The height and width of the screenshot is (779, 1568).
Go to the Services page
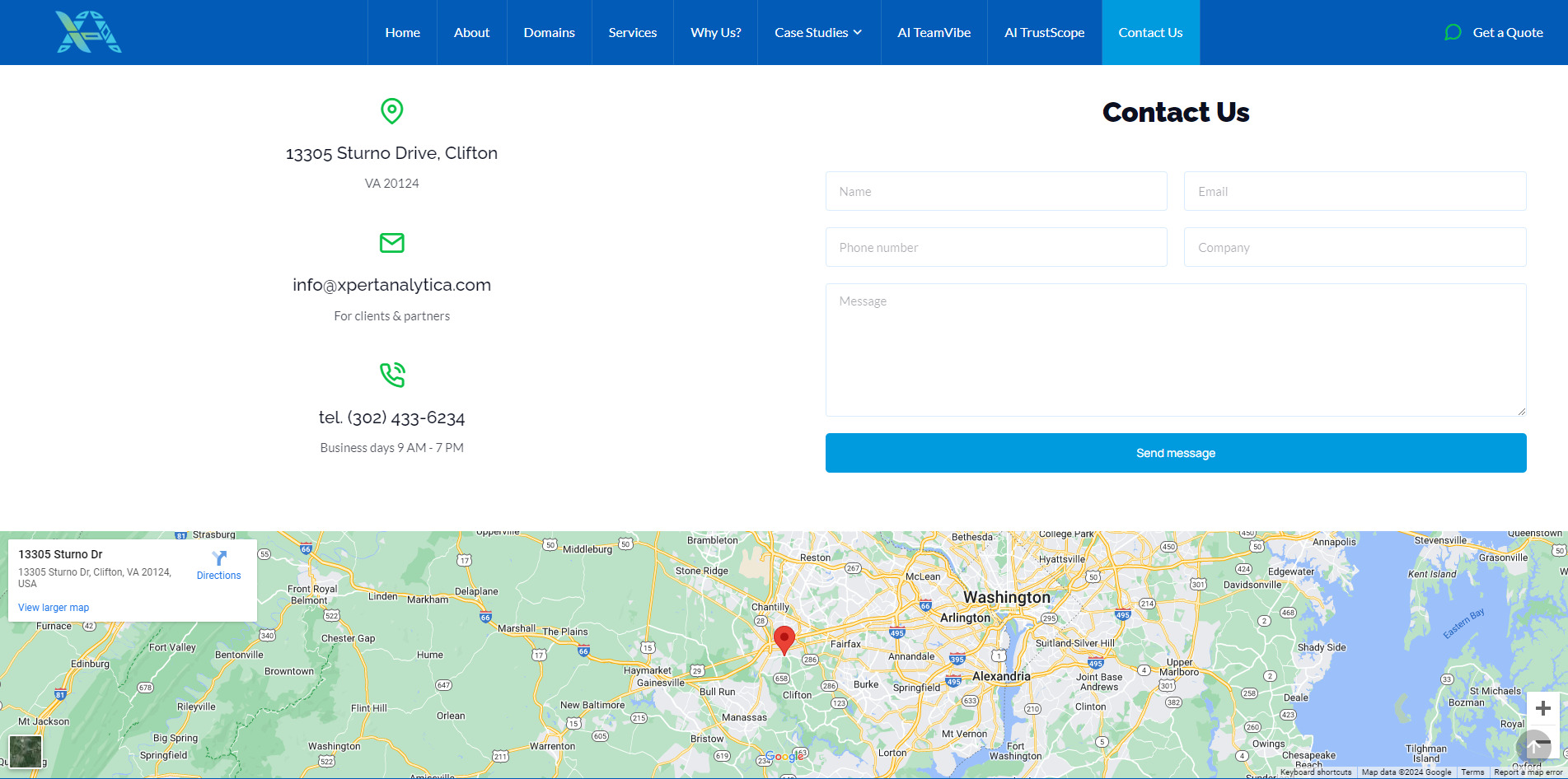[632, 32]
